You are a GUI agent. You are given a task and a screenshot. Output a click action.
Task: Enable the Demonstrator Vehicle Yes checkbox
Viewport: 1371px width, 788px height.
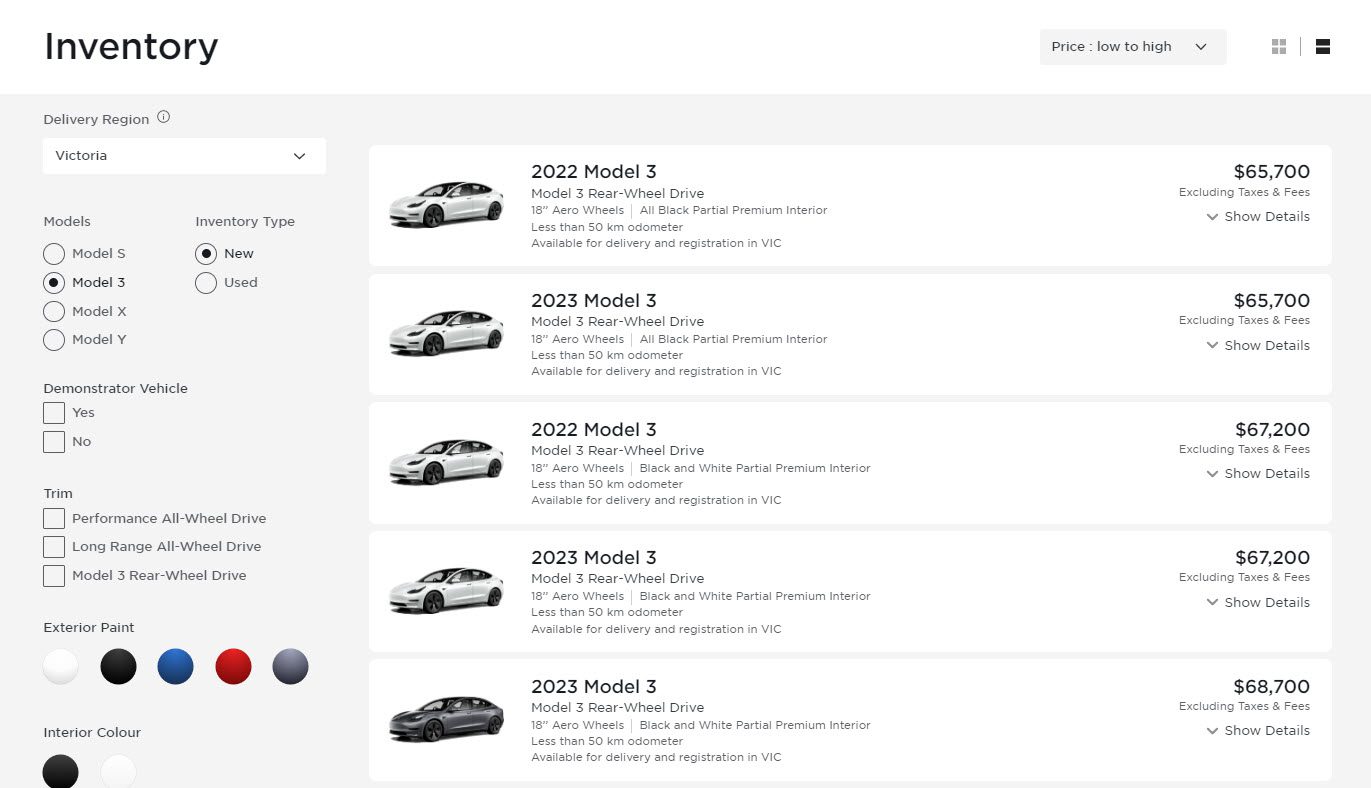(54, 412)
